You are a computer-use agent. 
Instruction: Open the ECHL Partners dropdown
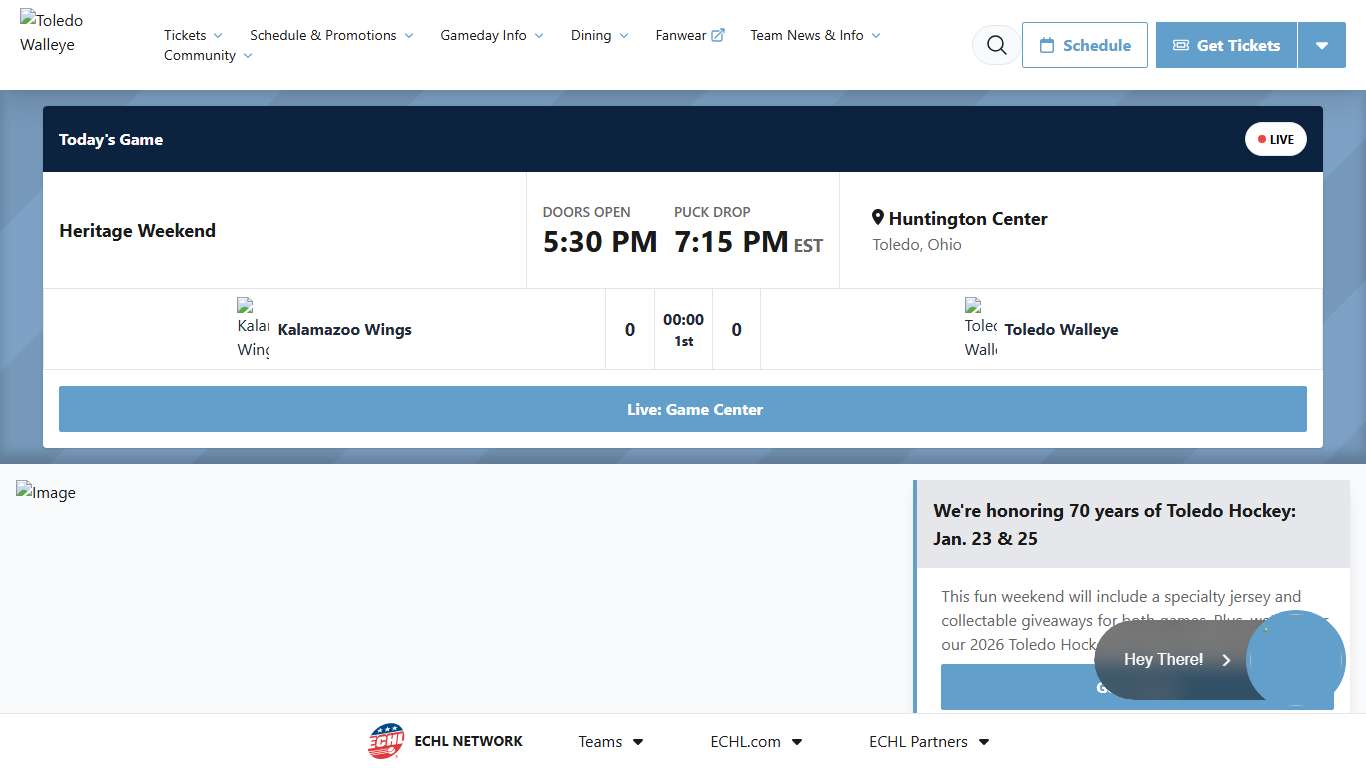[928, 741]
